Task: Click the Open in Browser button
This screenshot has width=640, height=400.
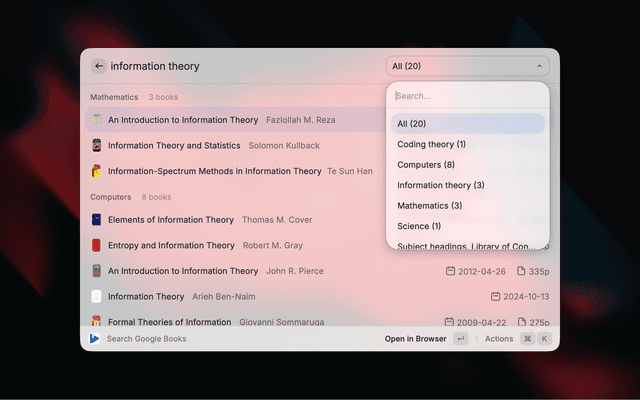Action: point(415,339)
